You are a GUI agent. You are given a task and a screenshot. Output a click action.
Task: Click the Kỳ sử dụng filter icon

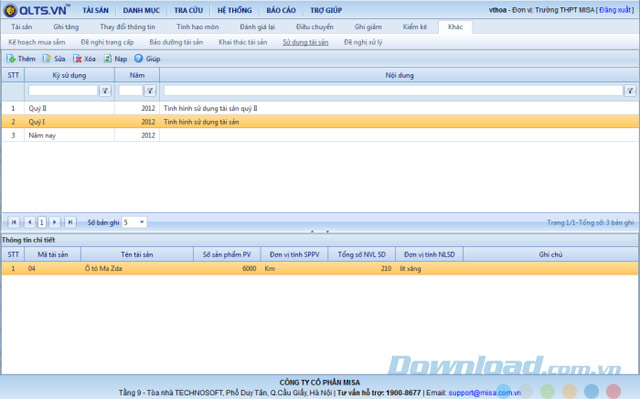(x=105, y=91)
